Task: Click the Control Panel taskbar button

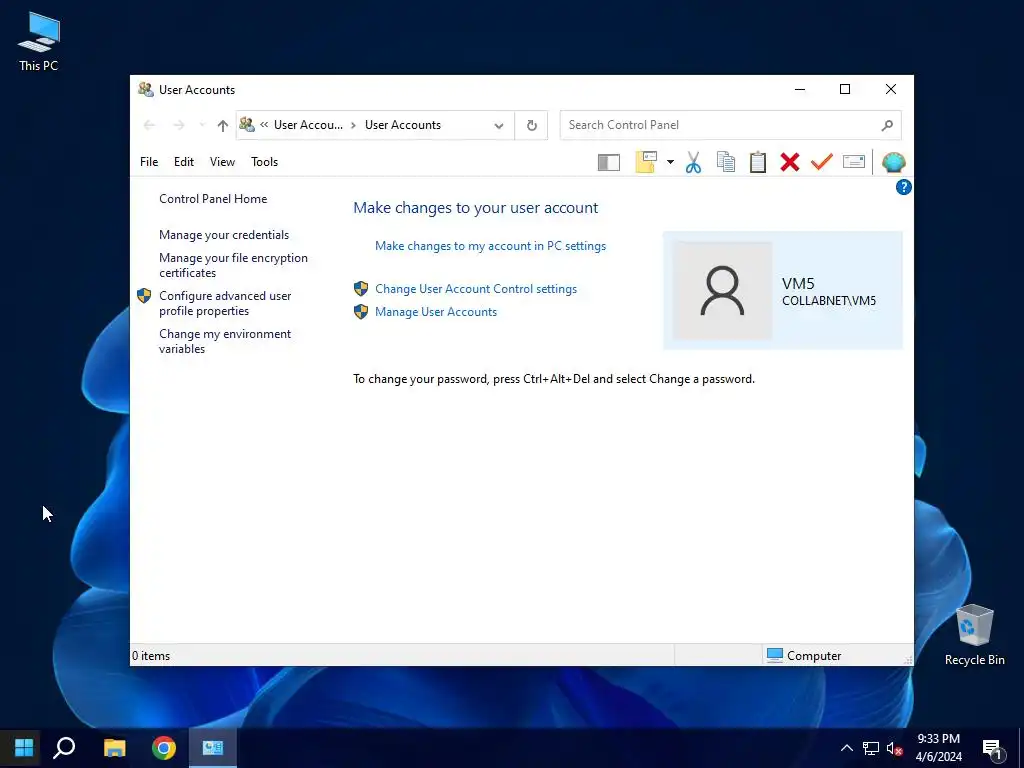Action: pos(213,747)
